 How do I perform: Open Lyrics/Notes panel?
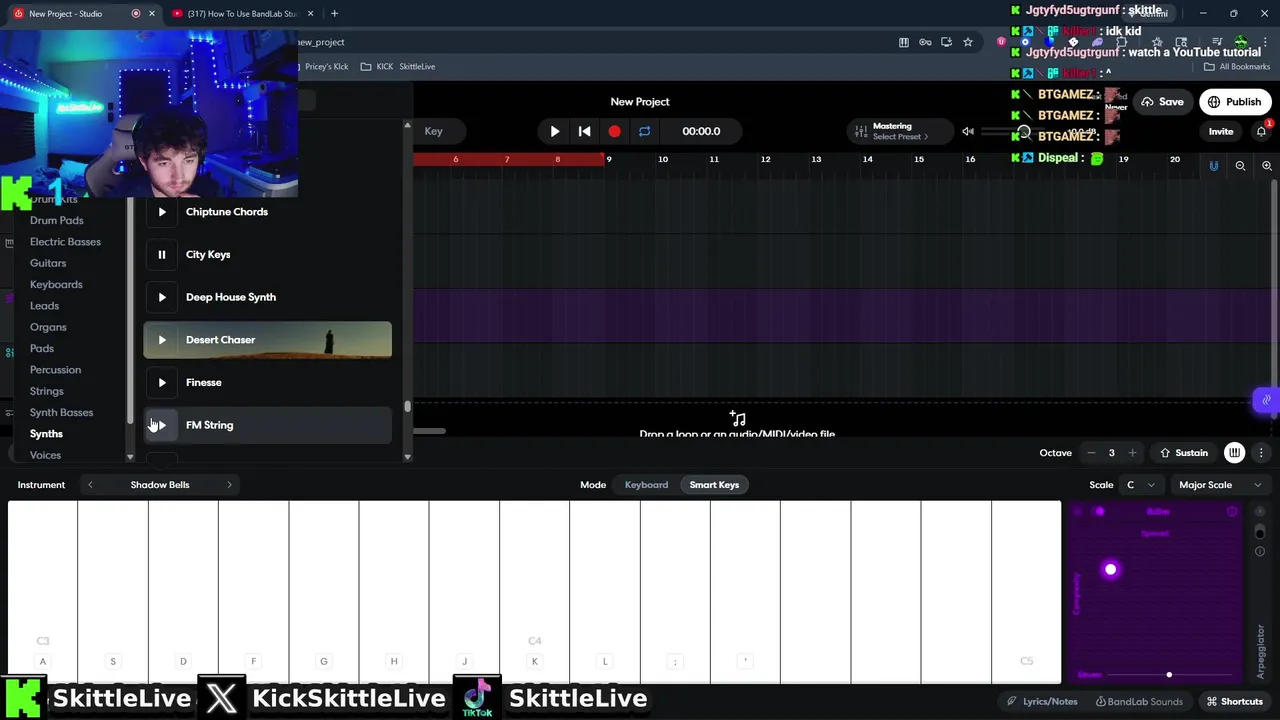1042,702
